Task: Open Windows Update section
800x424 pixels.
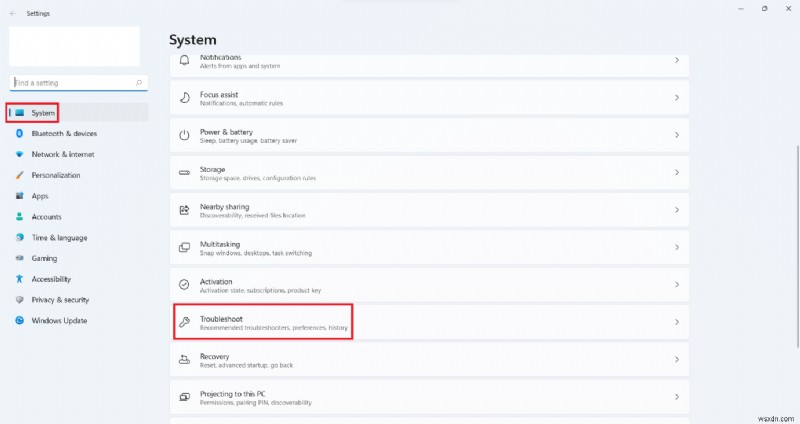Action: [79, 320]
